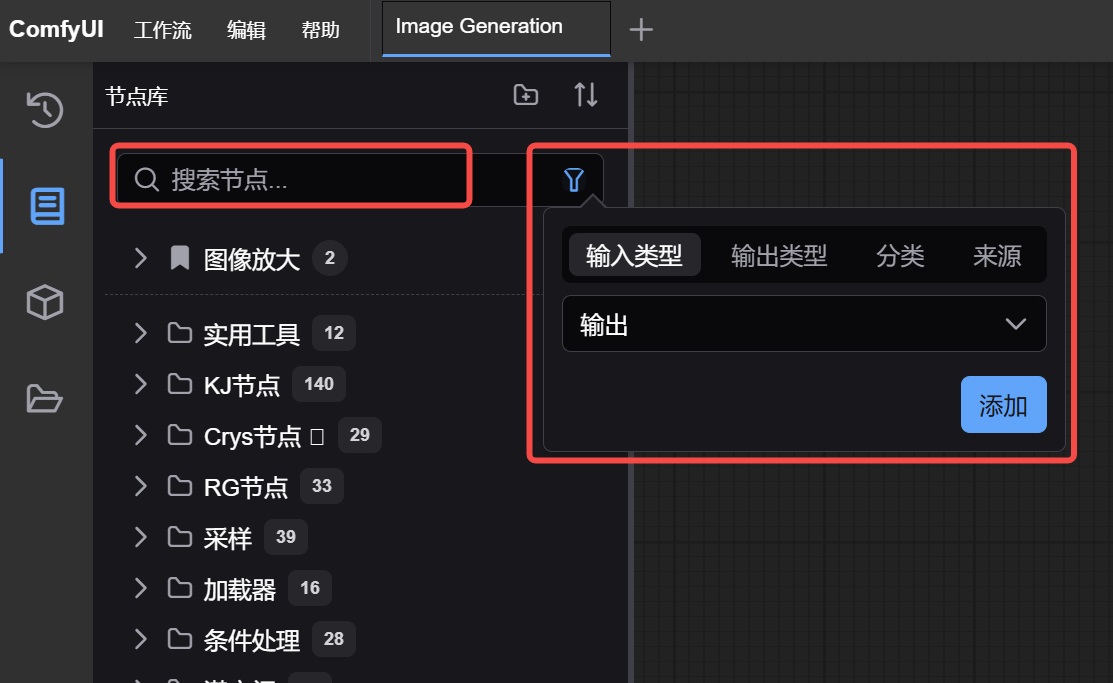Open the 输出 dropdown in filter popup
The height and width of the screenshot is (683, 1113).
pyautogui.click(x=803, y=324)
